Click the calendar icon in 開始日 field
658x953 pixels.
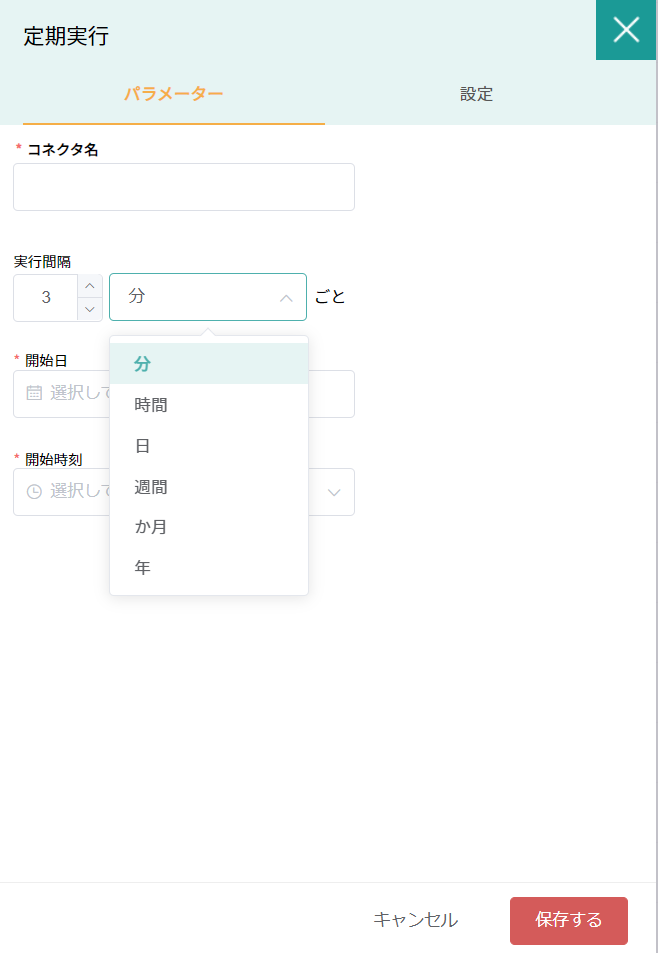[x=34, y=393]
